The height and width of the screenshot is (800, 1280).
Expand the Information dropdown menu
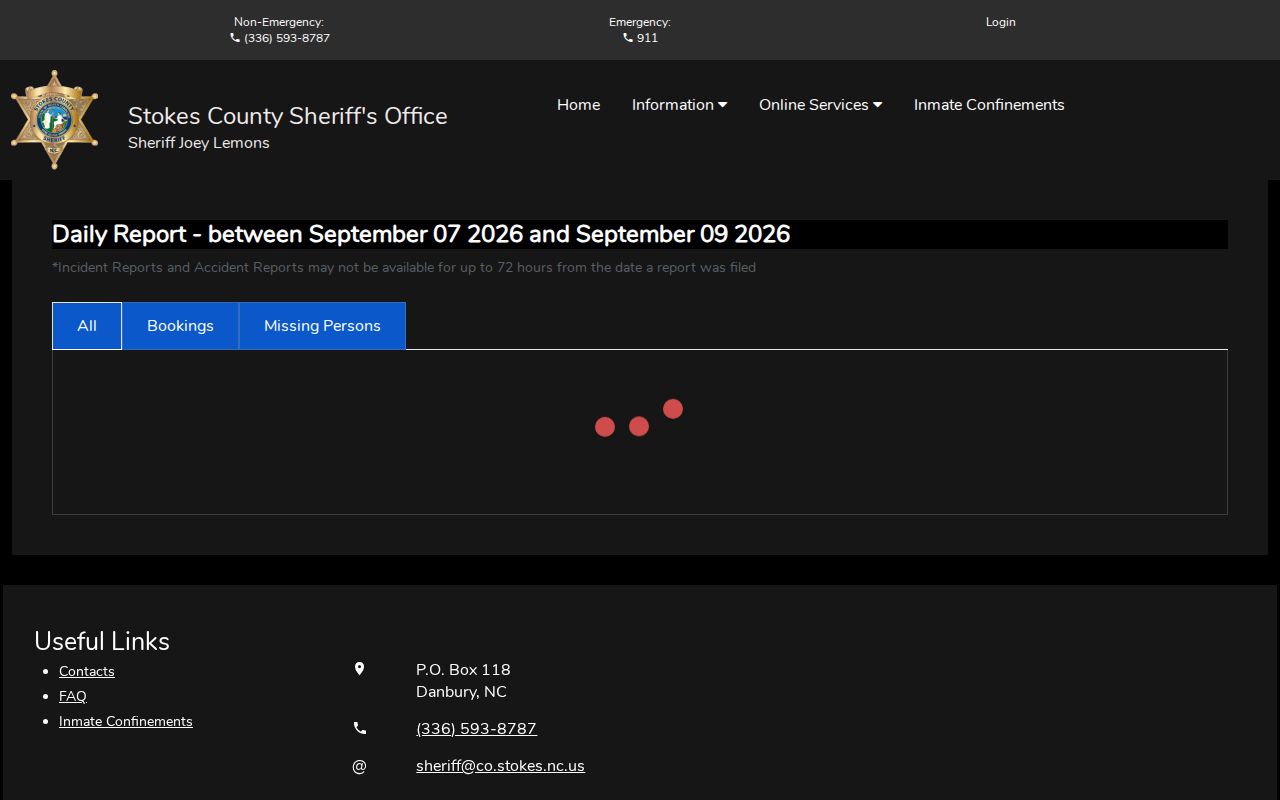(x=679, y=105)
